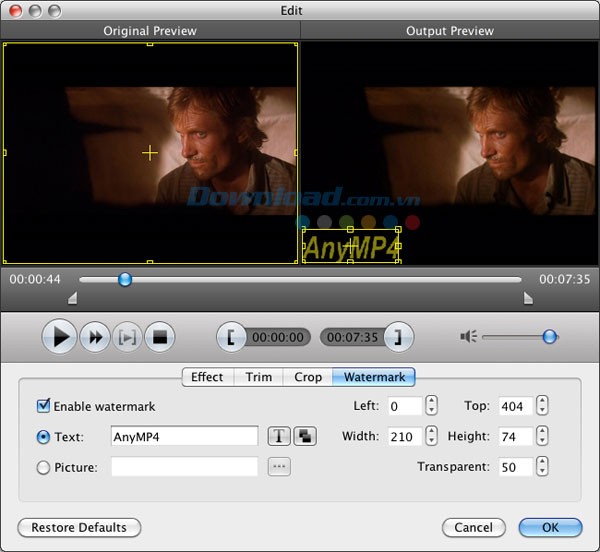Switch to the Crop tab
The width and height of the screenshot is (600, 552).
click(x=308, y=377)
